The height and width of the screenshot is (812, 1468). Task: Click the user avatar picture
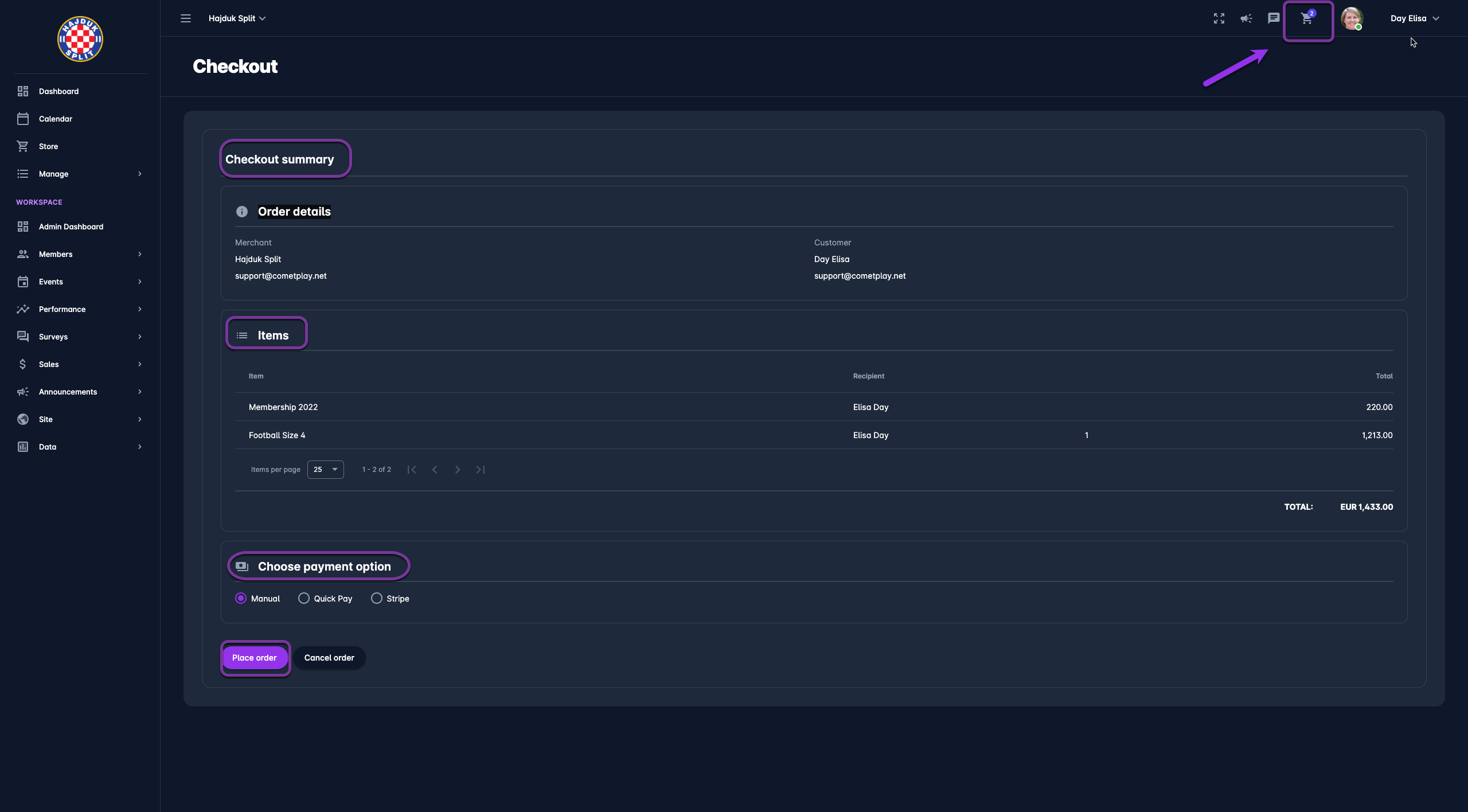click(1352, 18)
